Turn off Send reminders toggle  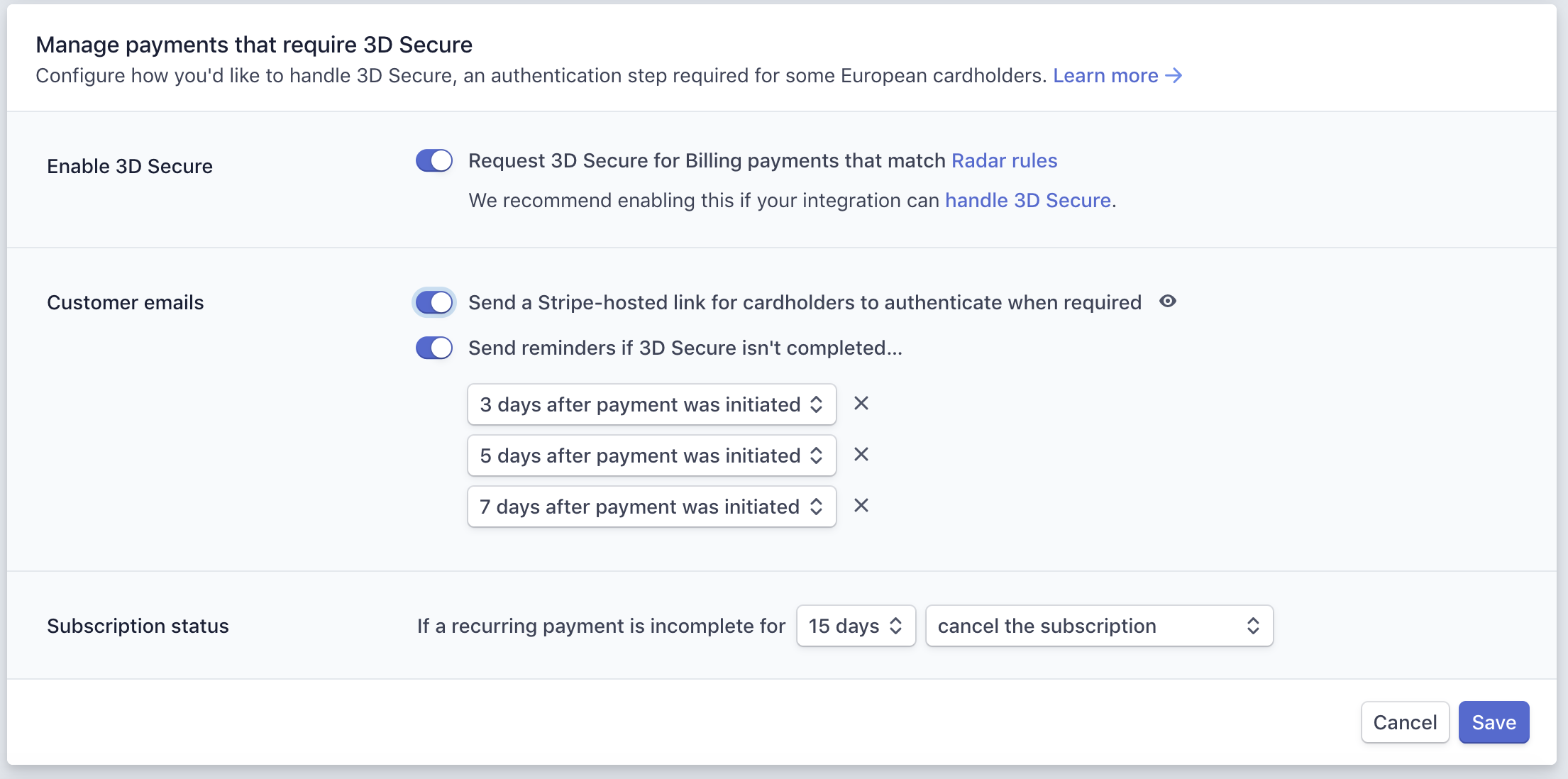pos(434,348)
